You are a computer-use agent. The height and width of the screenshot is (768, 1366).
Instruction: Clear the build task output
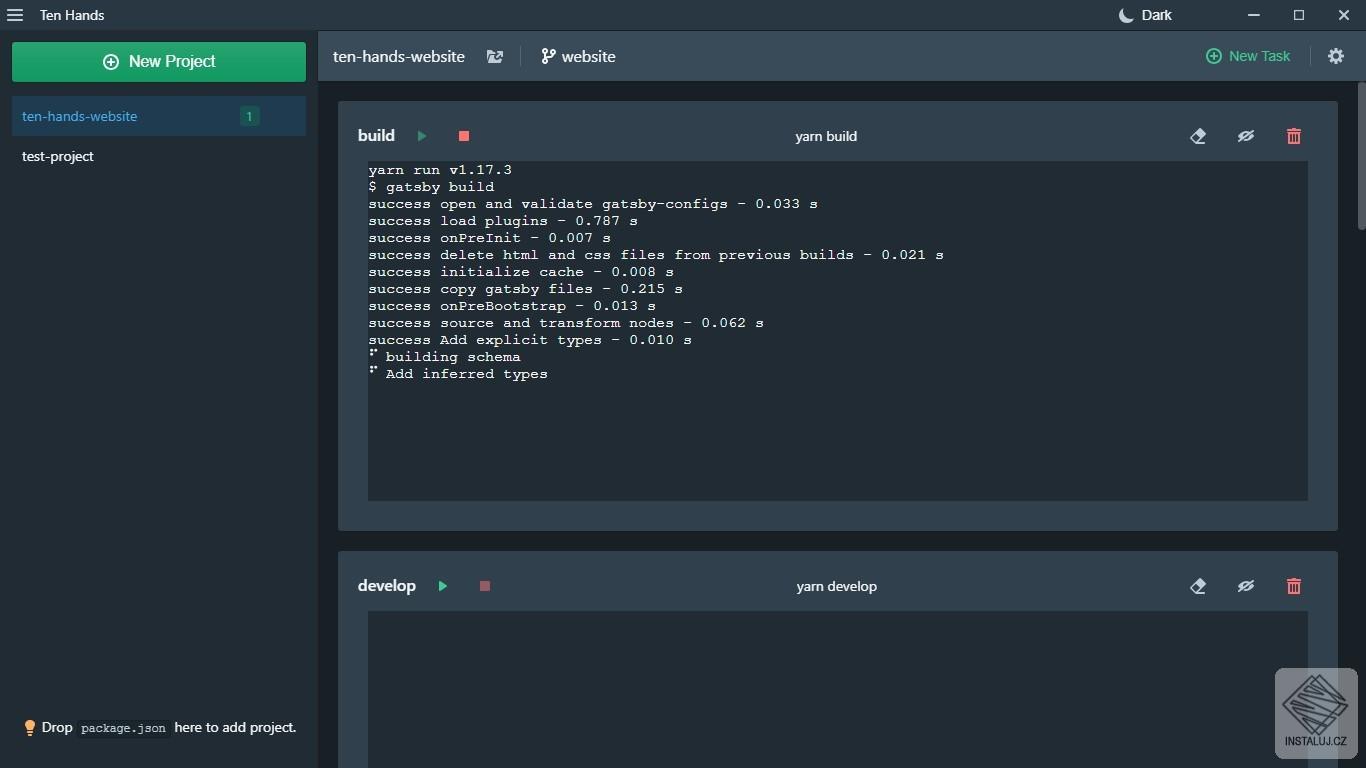1198,136
